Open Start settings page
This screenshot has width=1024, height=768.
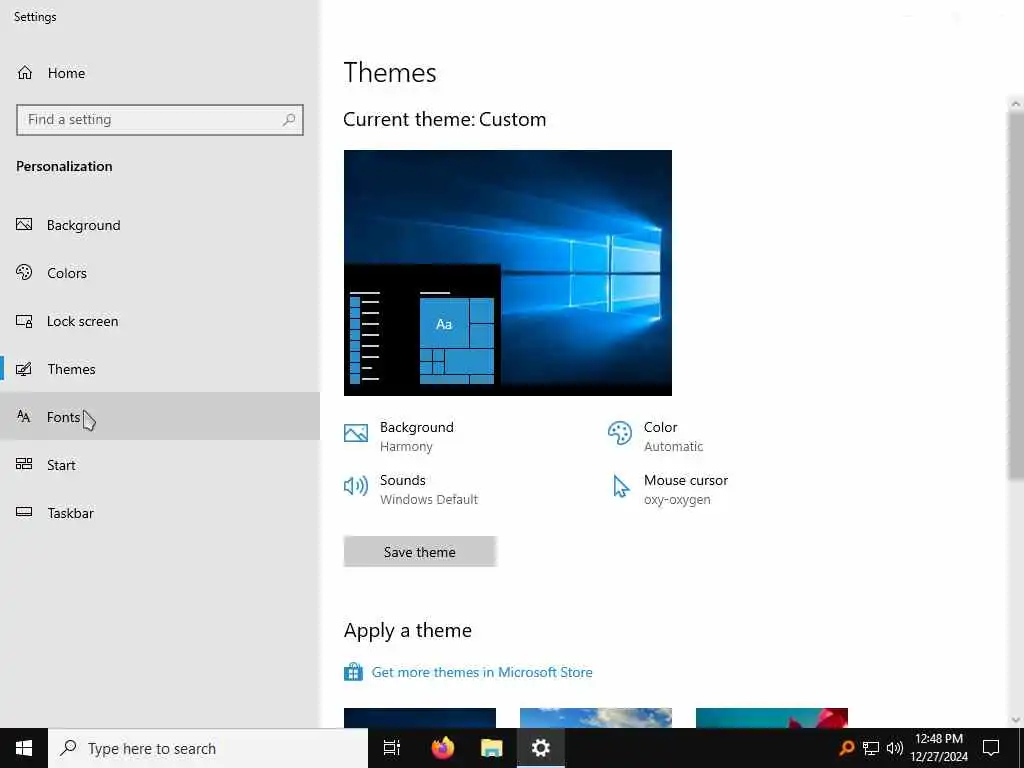pos(160,464)
